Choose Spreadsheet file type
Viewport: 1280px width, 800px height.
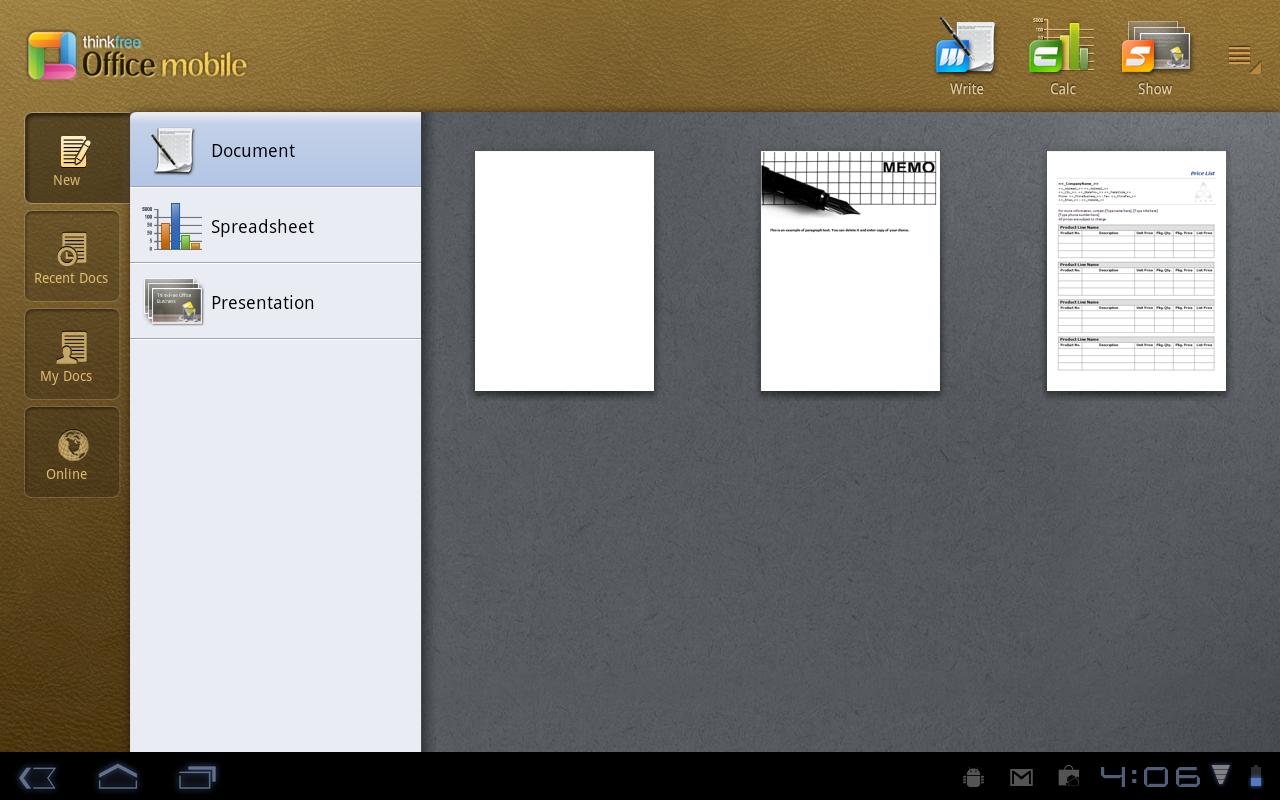coord(276,226)
